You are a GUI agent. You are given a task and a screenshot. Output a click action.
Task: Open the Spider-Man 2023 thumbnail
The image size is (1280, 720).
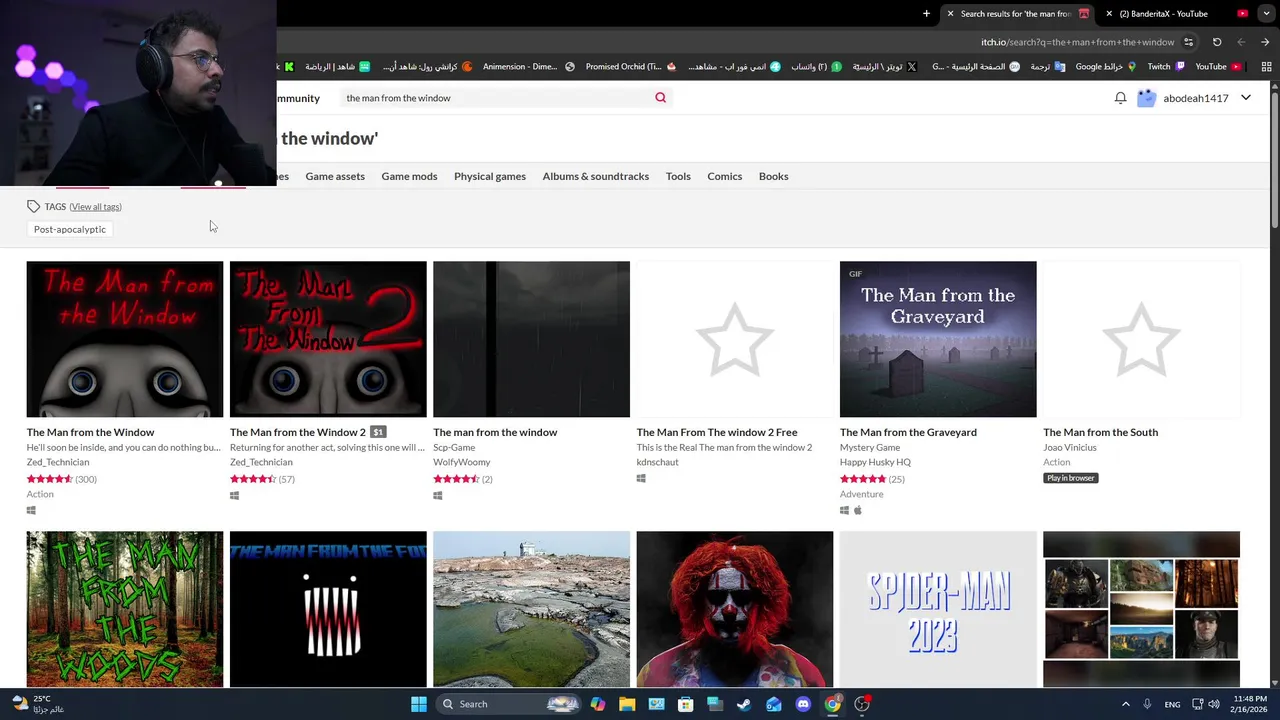(x=938, y=609)
